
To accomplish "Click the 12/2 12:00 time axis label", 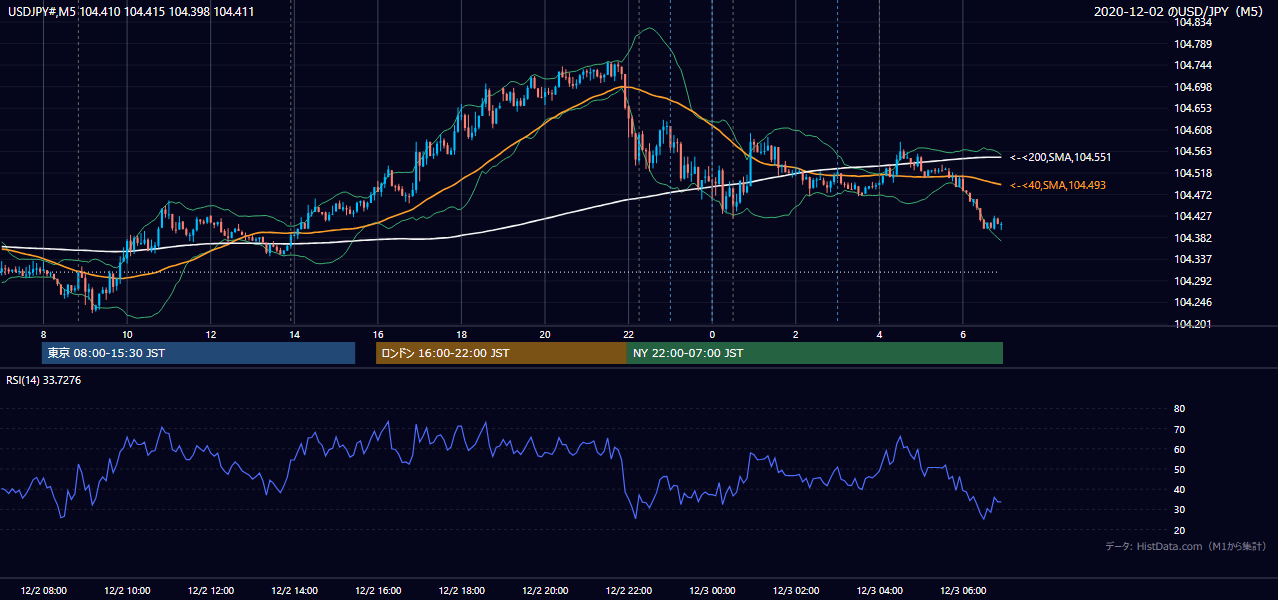I will point(210,591).
